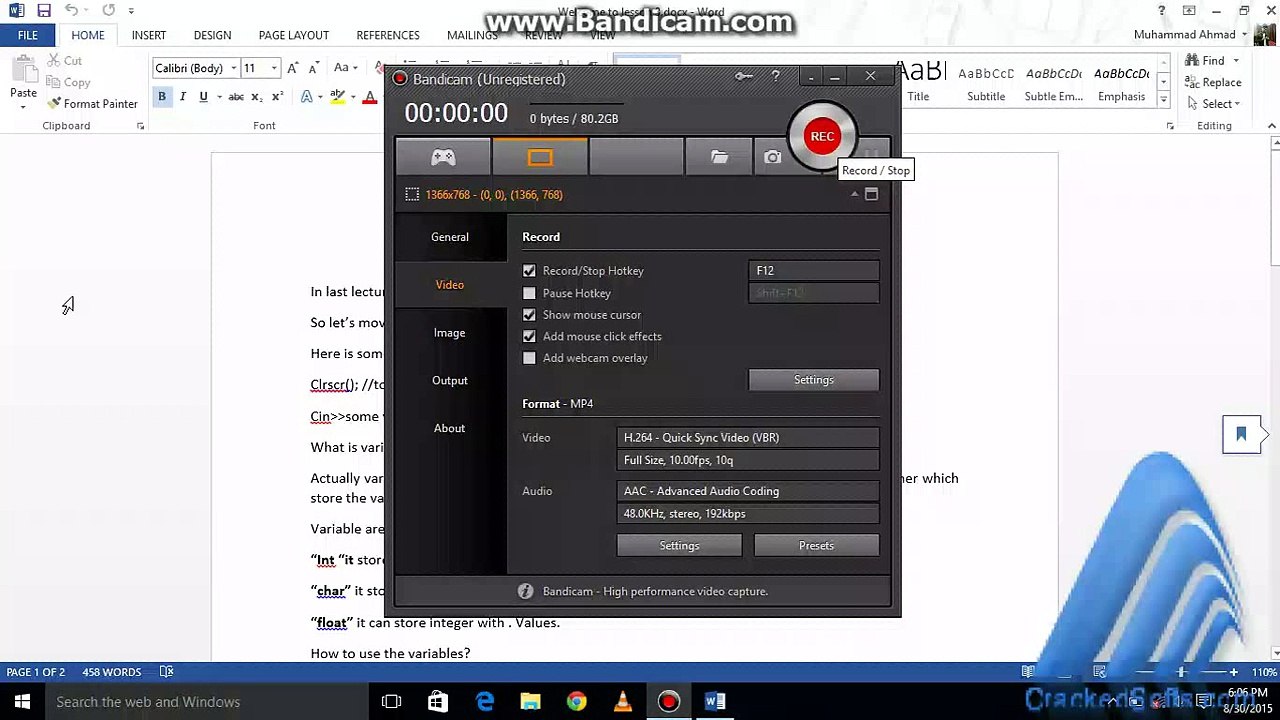The height and width of the screenshot is (720, 1280).
Task: Click the Windows search box on taskbar
Action: pos(205,702)
